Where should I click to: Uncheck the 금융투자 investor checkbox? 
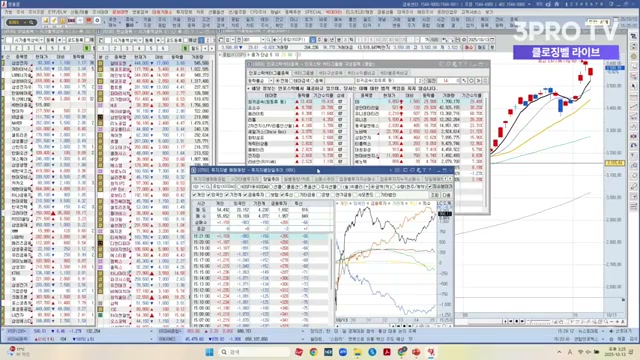pos(245,195)
